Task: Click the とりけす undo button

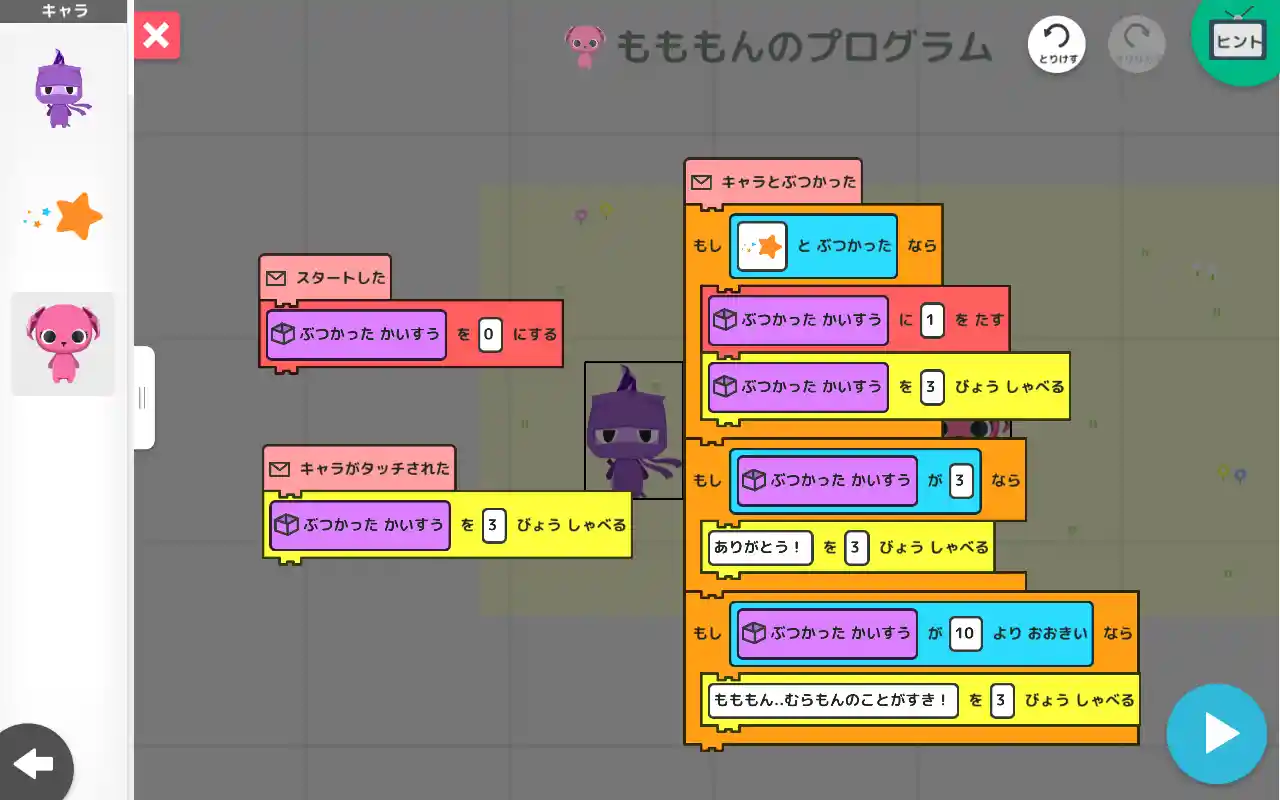Action: coord(1057,45)
